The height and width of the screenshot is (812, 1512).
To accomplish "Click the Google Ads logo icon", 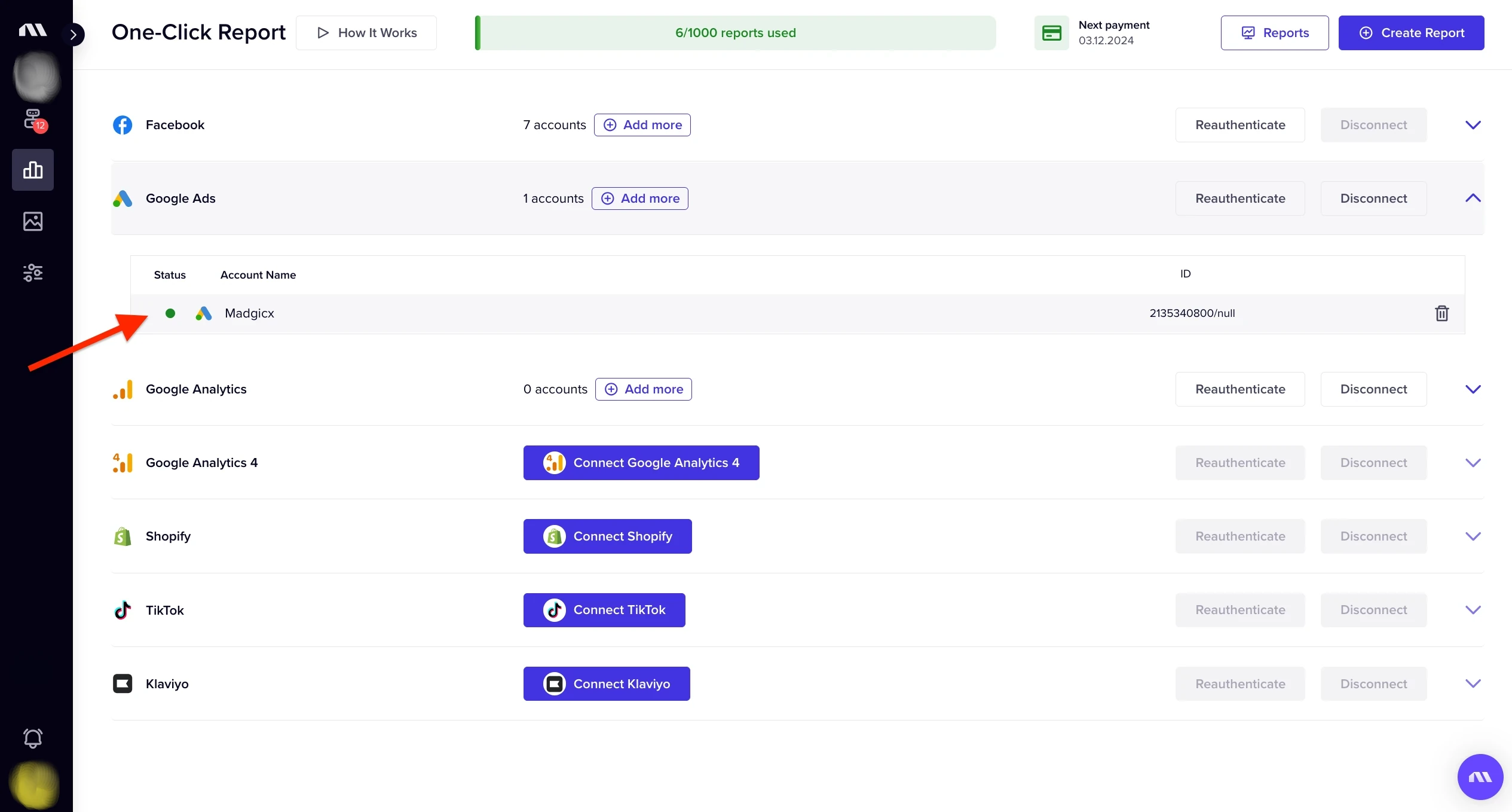I will tap(123, 199).
